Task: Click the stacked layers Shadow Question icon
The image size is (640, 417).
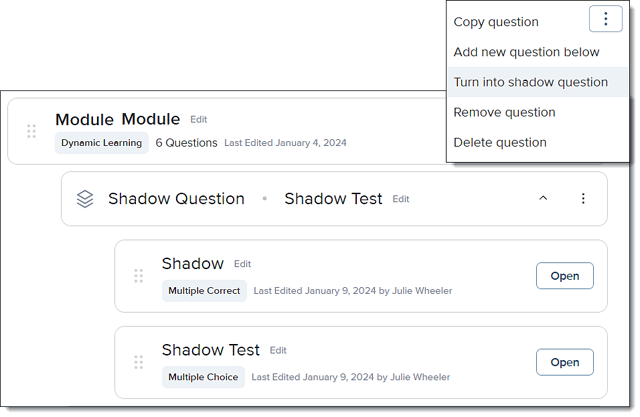Action: click(x=85, y=199)
